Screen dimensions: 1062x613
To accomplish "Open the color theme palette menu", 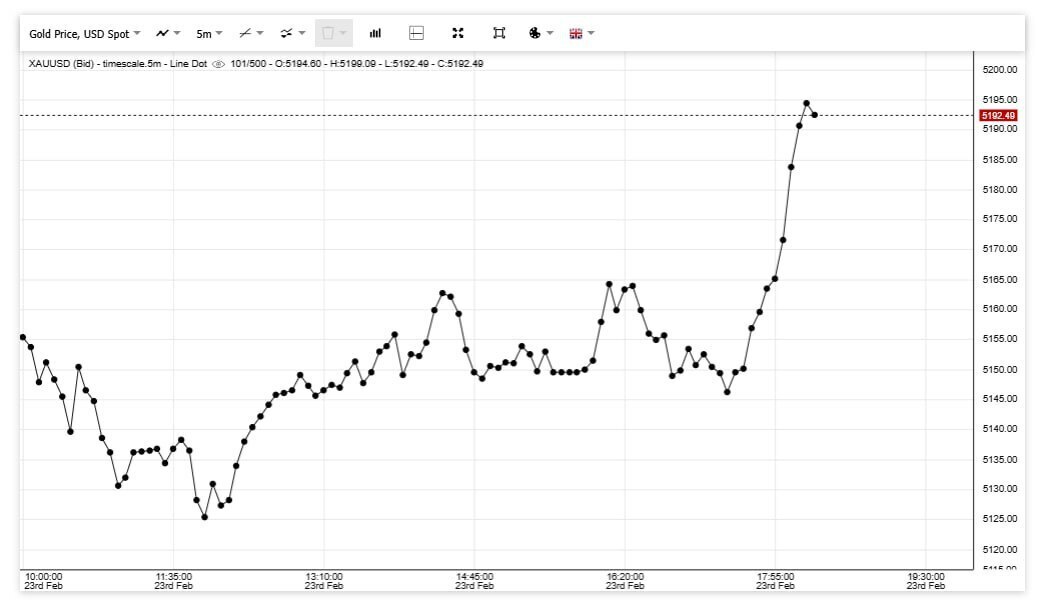I will click(540, 34).
